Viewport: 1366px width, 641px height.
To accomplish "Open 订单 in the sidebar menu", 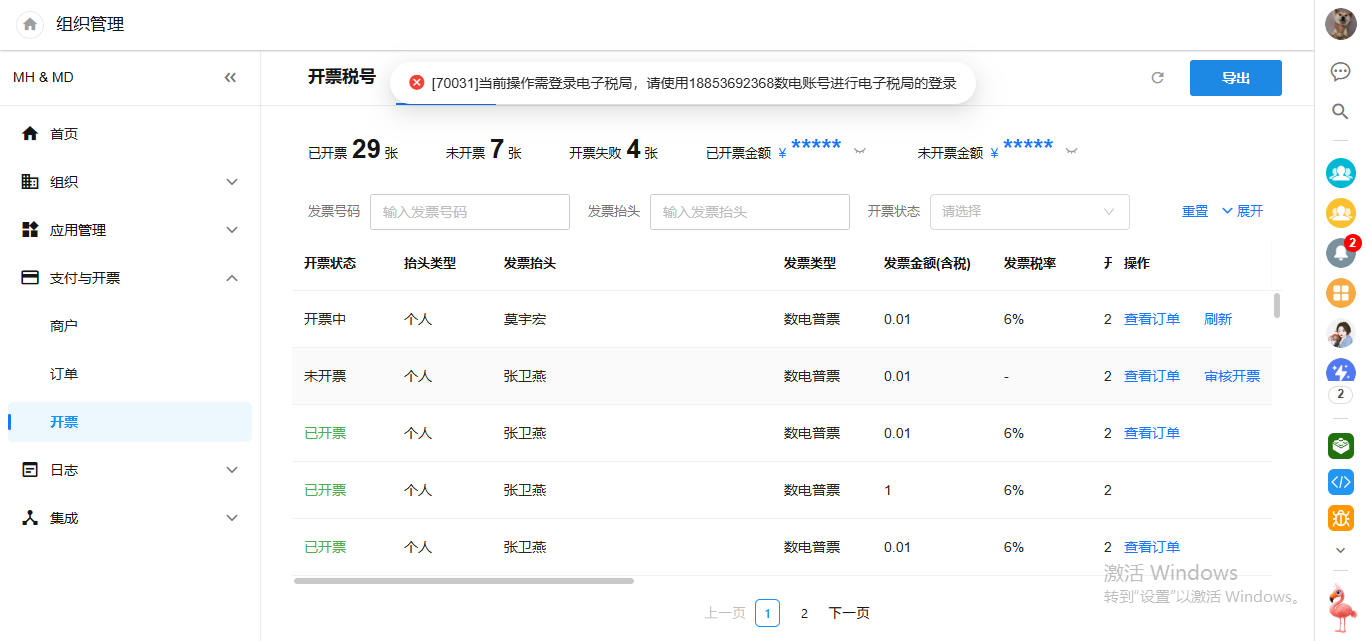I will 64,374.
